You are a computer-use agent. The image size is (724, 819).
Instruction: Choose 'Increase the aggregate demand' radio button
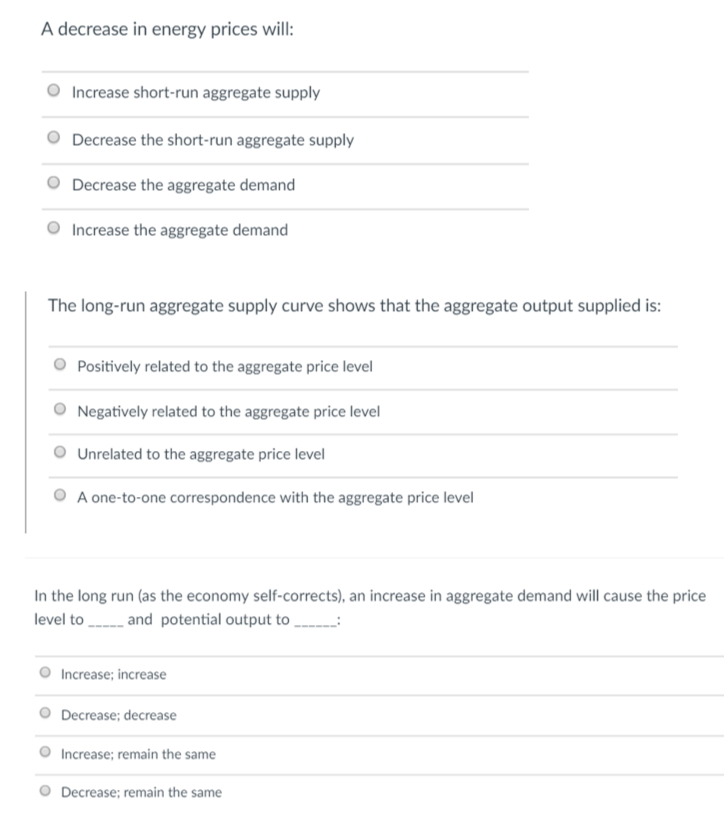coord(54,230)
